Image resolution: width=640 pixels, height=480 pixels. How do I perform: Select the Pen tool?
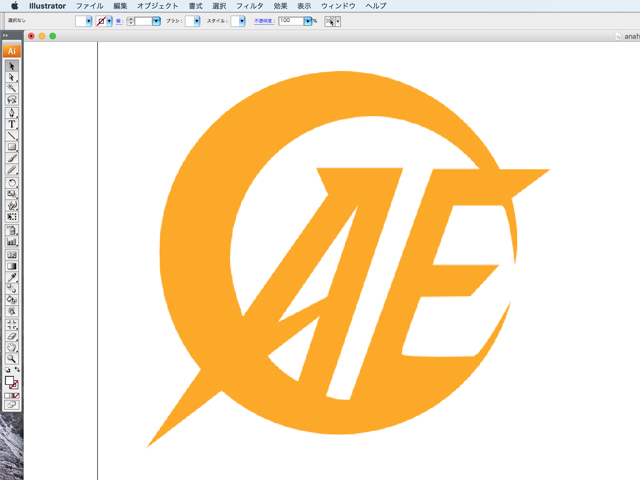click(x=11, y=113)
